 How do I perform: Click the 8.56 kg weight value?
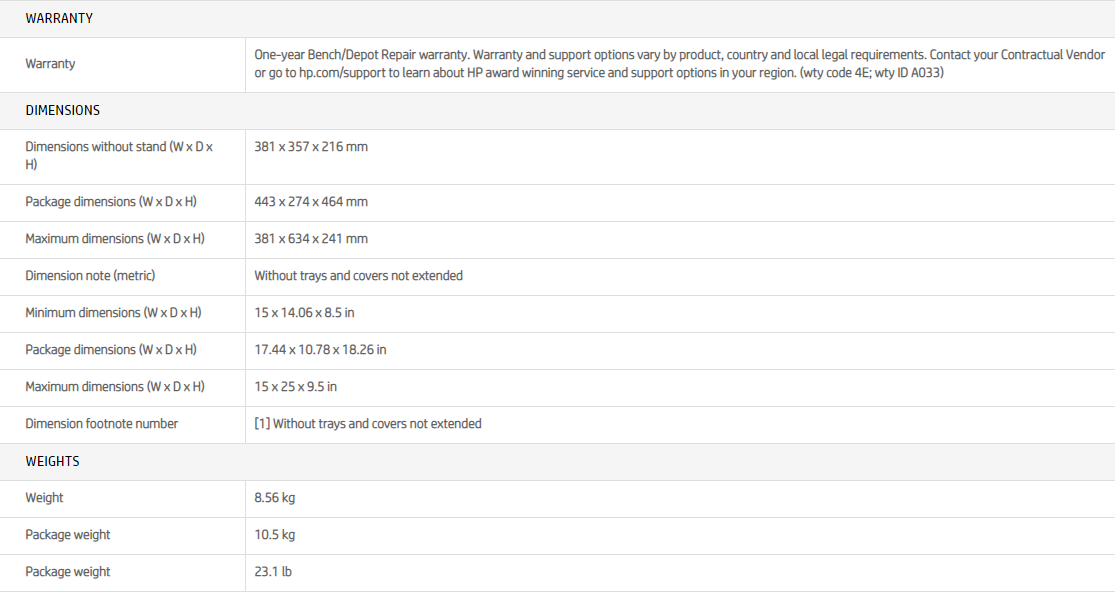pyautogui.click(x=275, y=498)
